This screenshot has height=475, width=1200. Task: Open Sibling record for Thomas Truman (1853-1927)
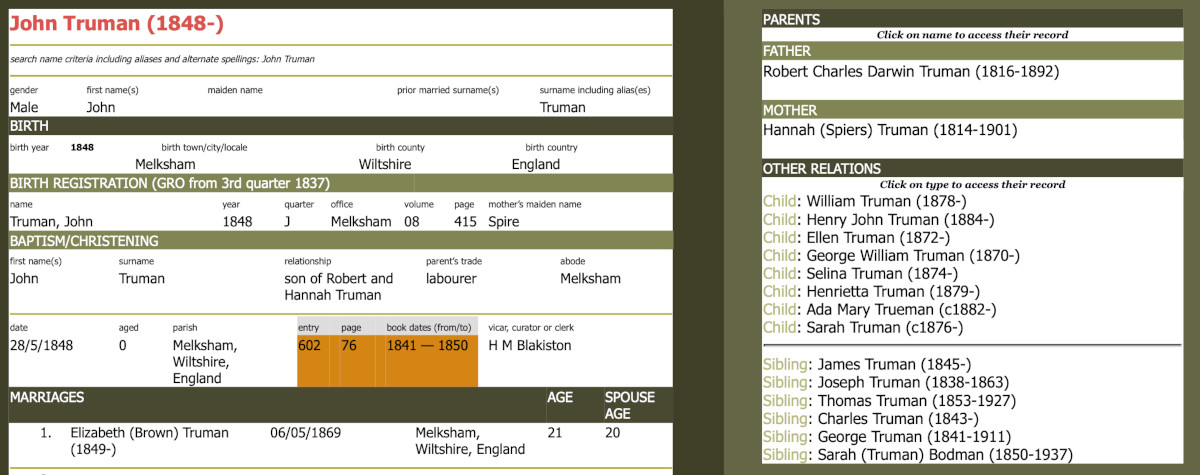pyautogui.click(x=785, y=401)
